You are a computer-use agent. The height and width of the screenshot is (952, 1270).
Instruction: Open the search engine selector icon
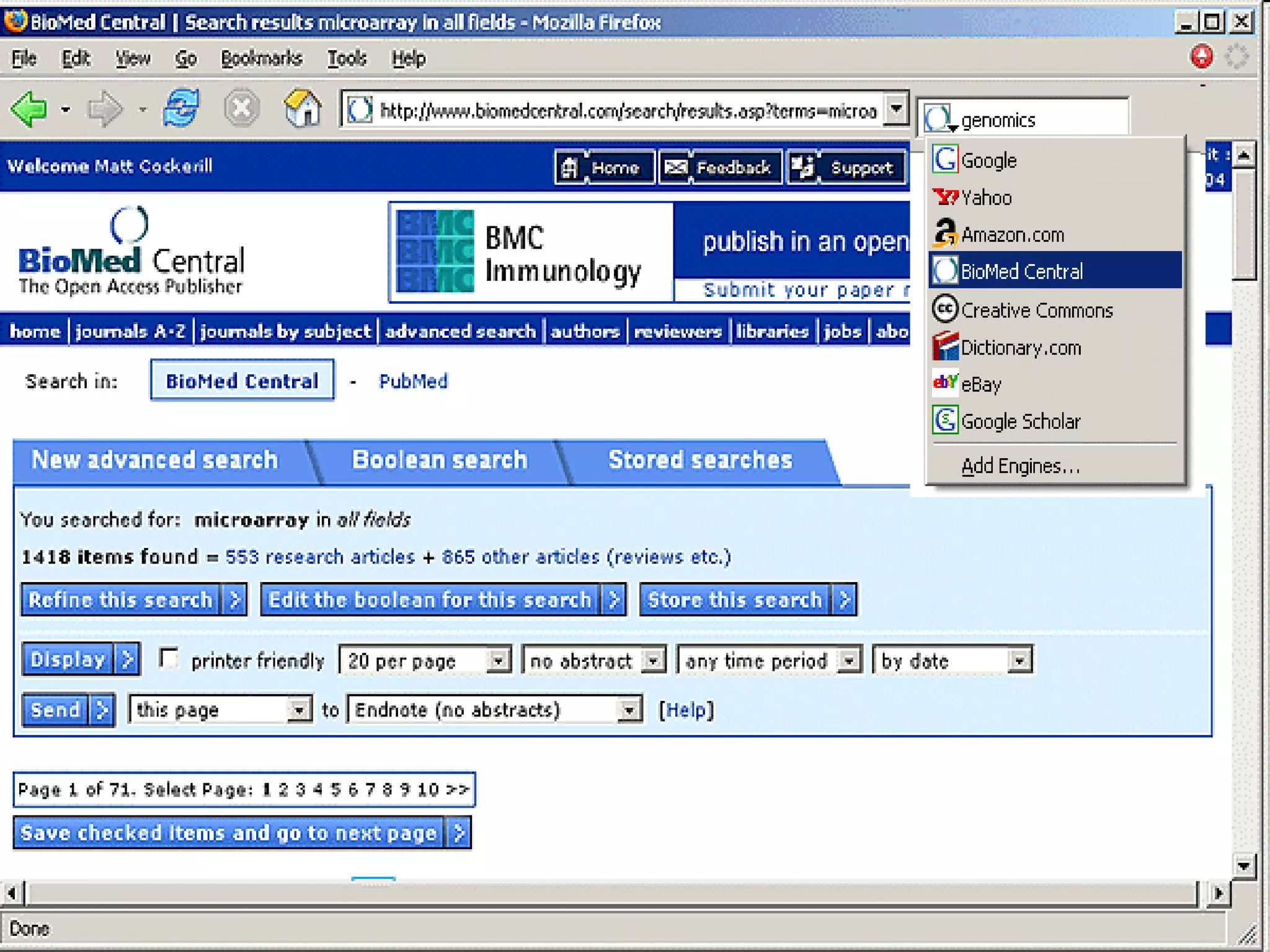[941, 118]
